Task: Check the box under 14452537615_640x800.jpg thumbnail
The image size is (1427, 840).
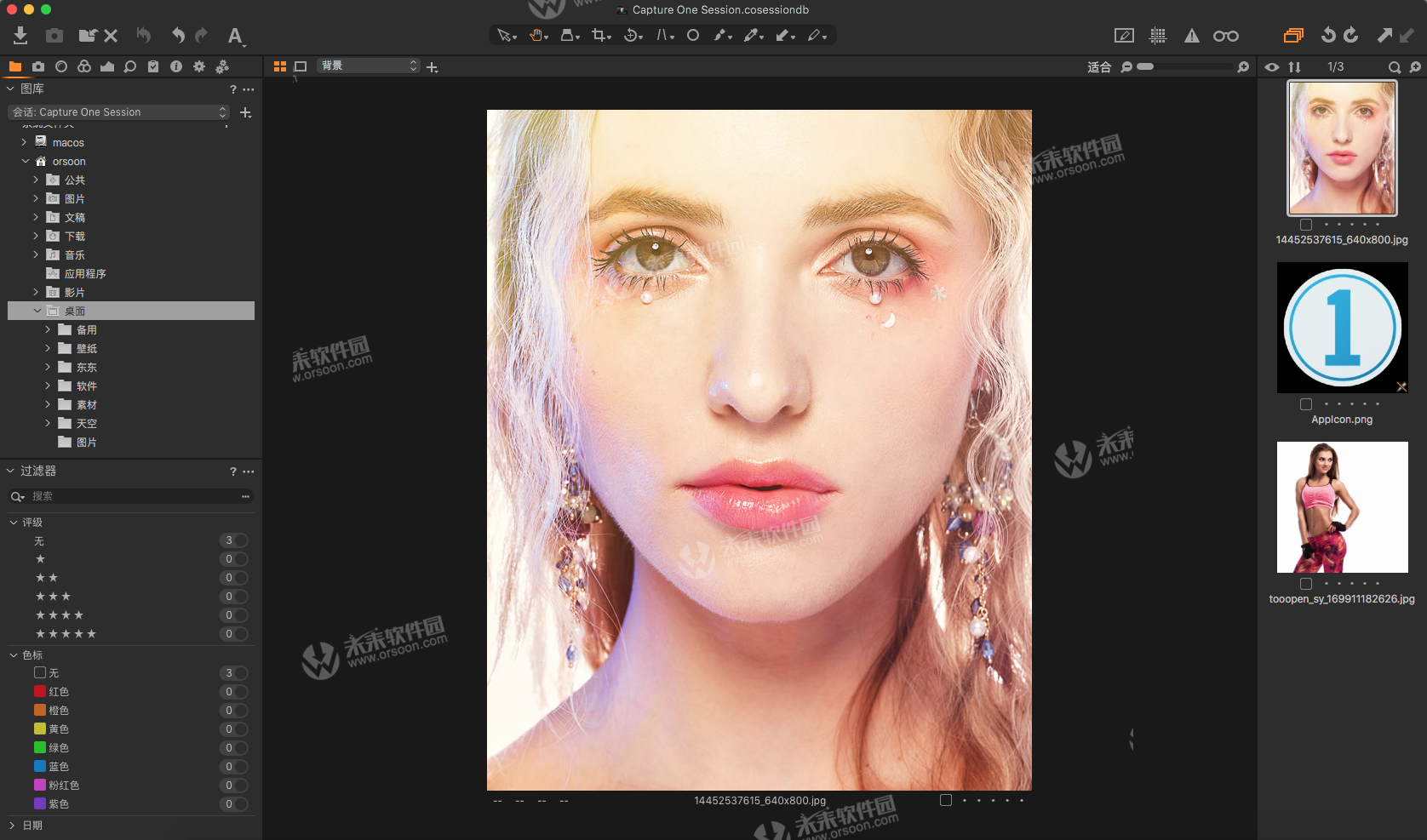Action: click(x=1306, y=225)
